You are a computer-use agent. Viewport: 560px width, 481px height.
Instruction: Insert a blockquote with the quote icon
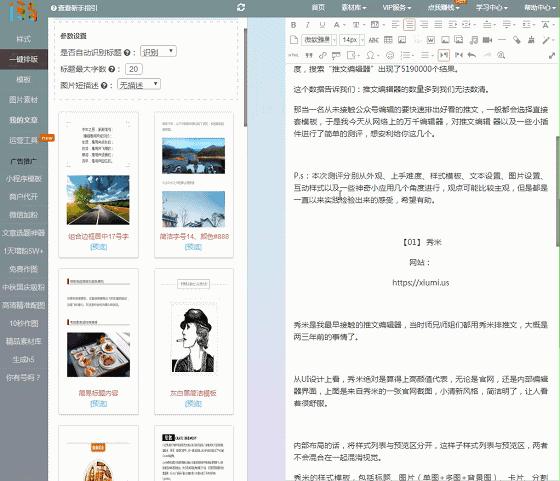pyautogui.click(x=308, y=55)
